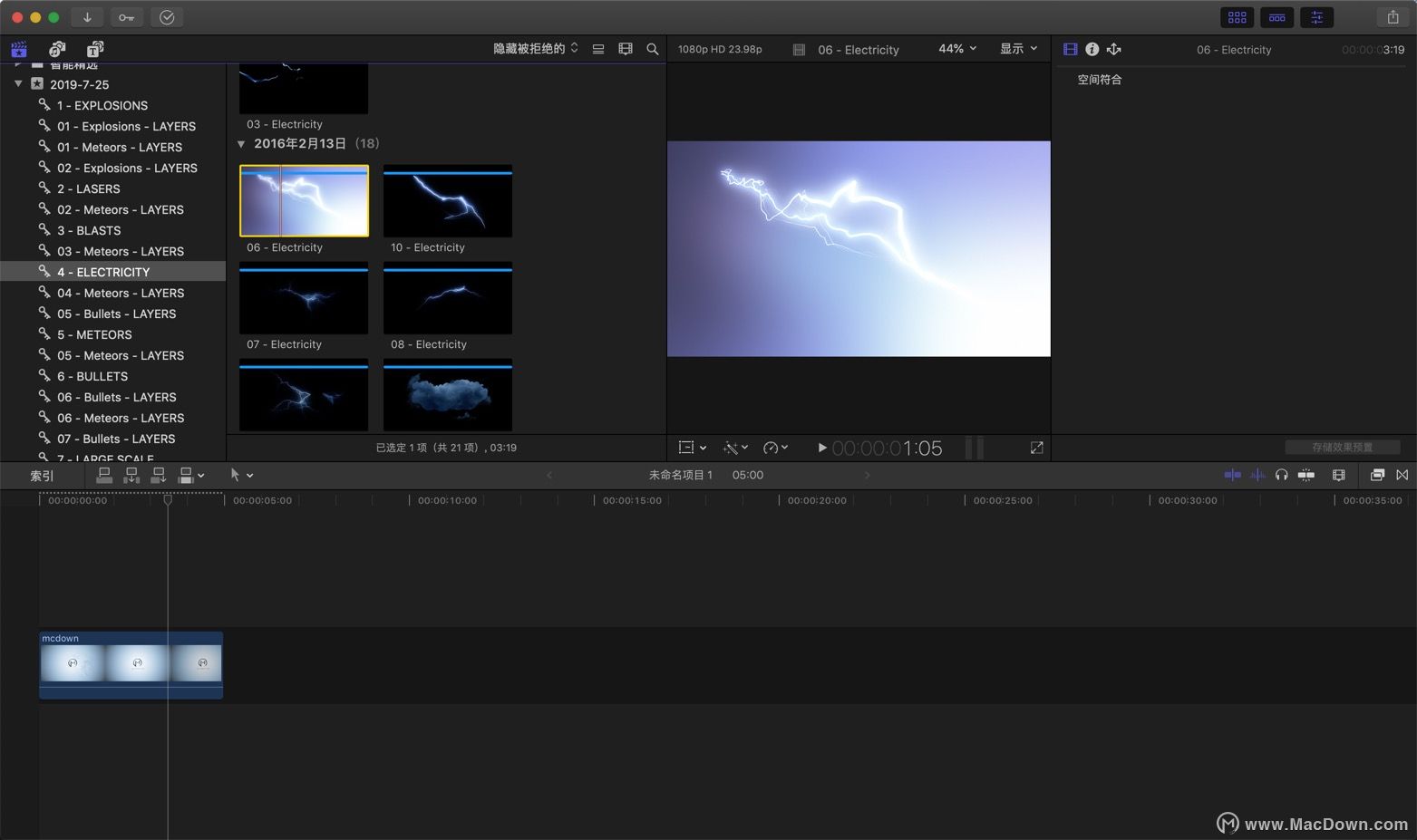Open the media import window
Viewport: 1417px width, 840px height.
pos(87,17)
